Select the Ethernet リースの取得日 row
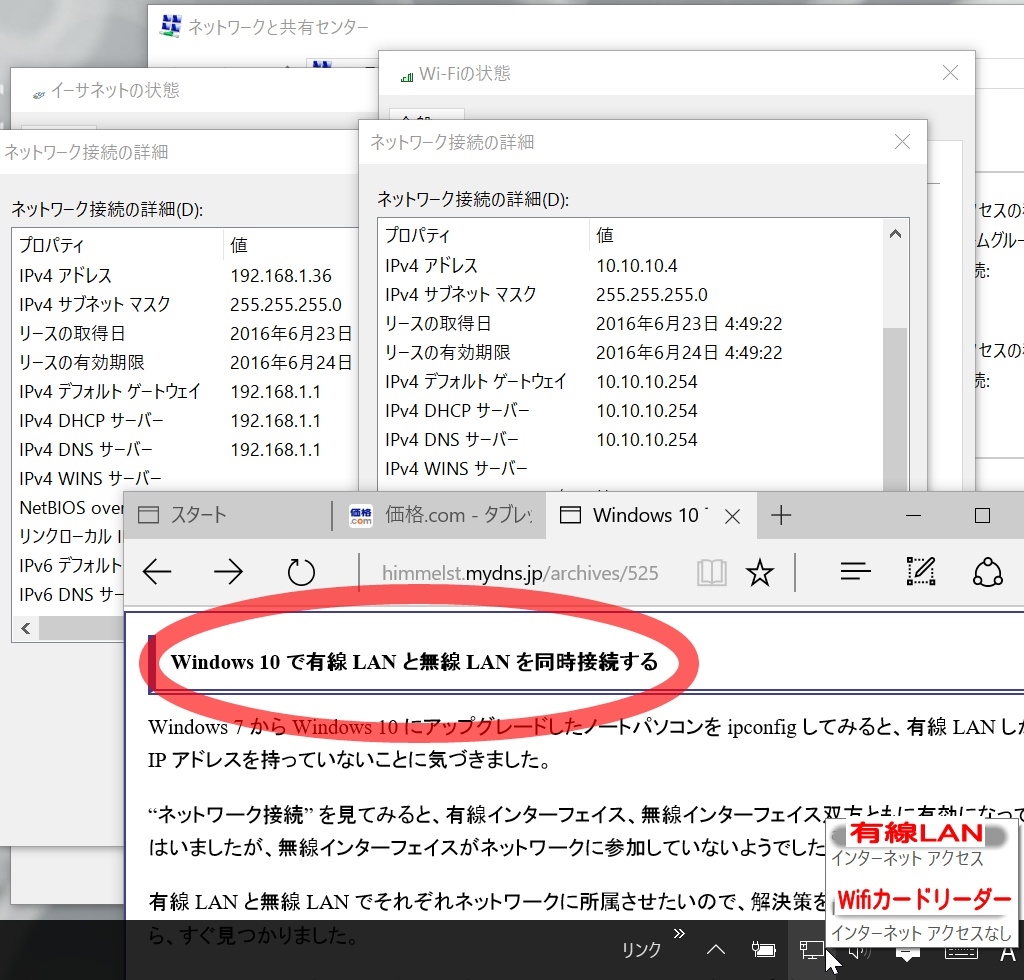The width and height of the screenshot is (1024, 980). point(185,333)
